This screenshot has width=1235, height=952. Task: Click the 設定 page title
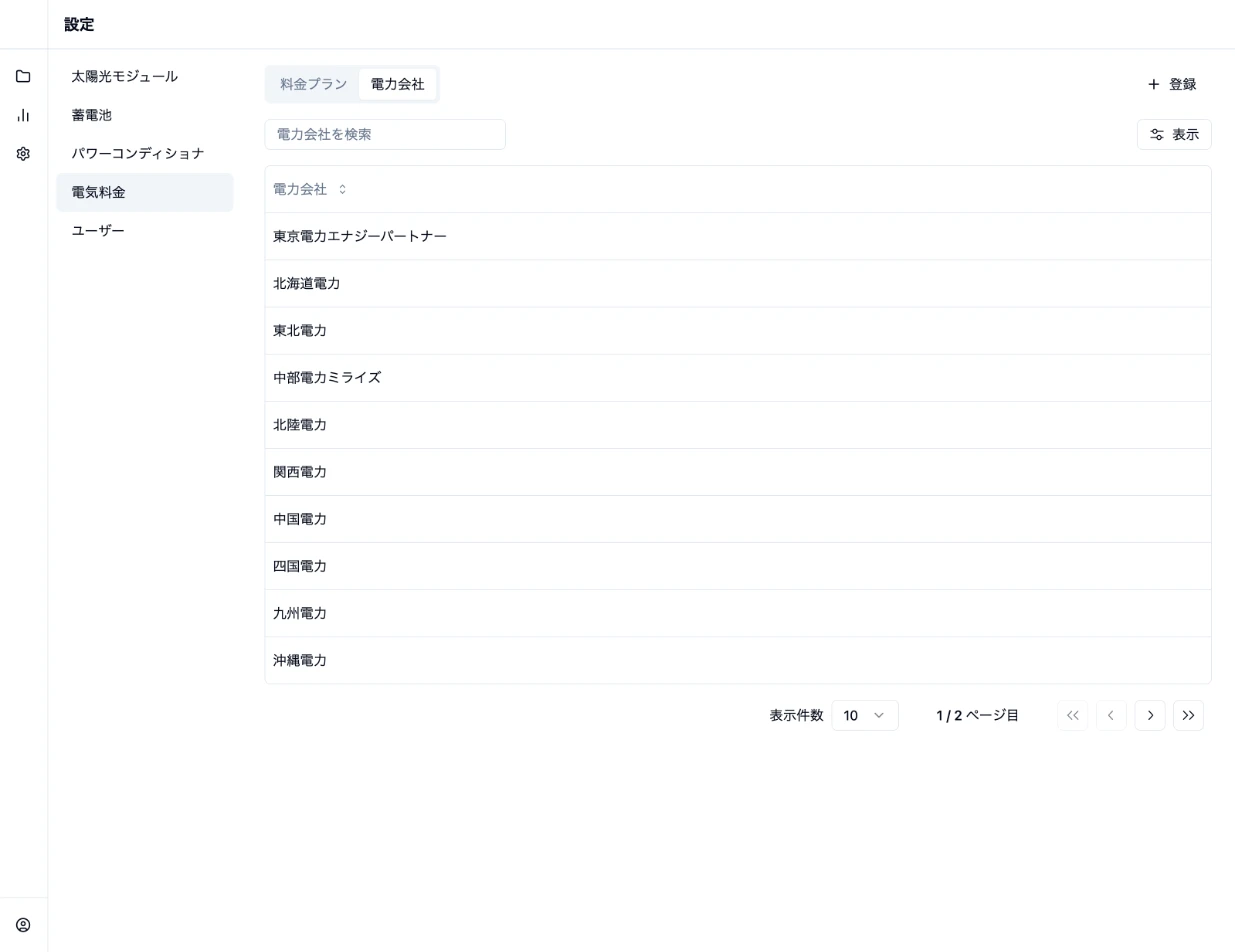tap(79, 24)
